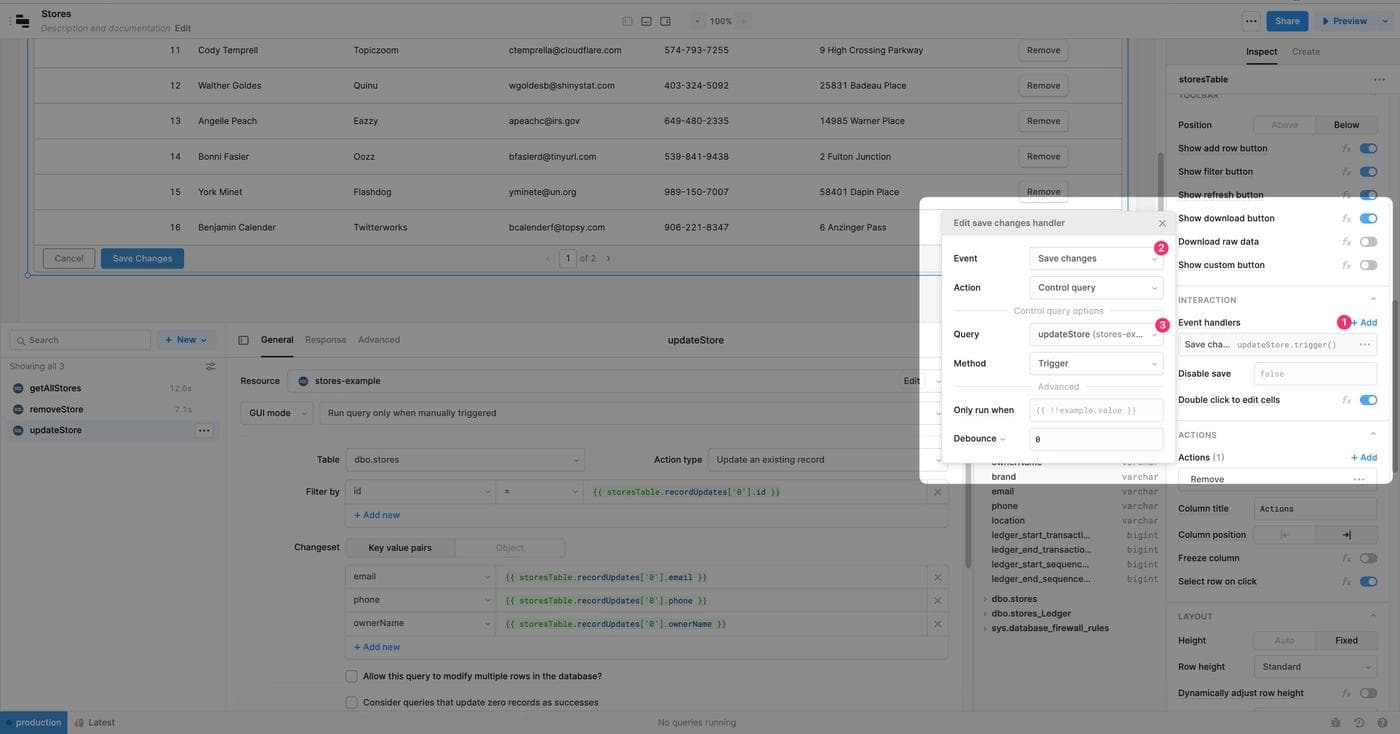The width and height of the screenshot is (1400, 734).
Task: Open the three-dots menu beside Share
Action: point(1250,21)
